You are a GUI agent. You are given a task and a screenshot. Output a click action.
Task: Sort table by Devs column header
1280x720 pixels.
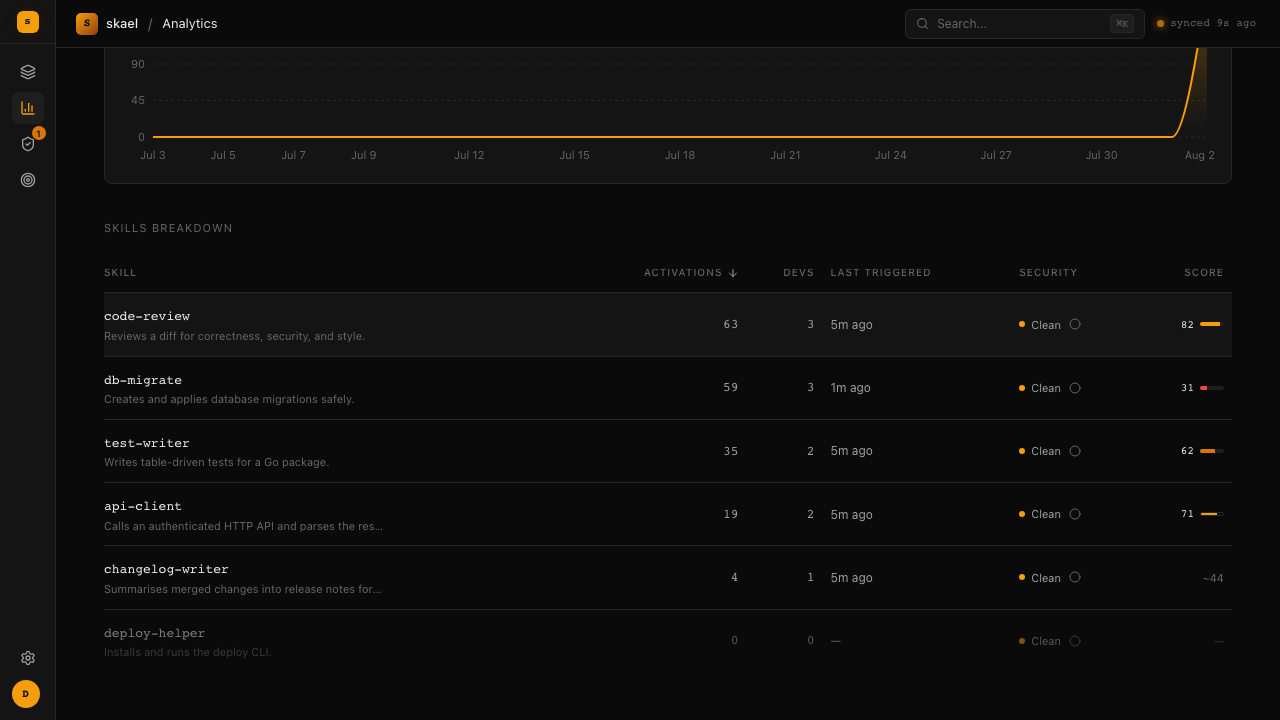pos(799,273)
